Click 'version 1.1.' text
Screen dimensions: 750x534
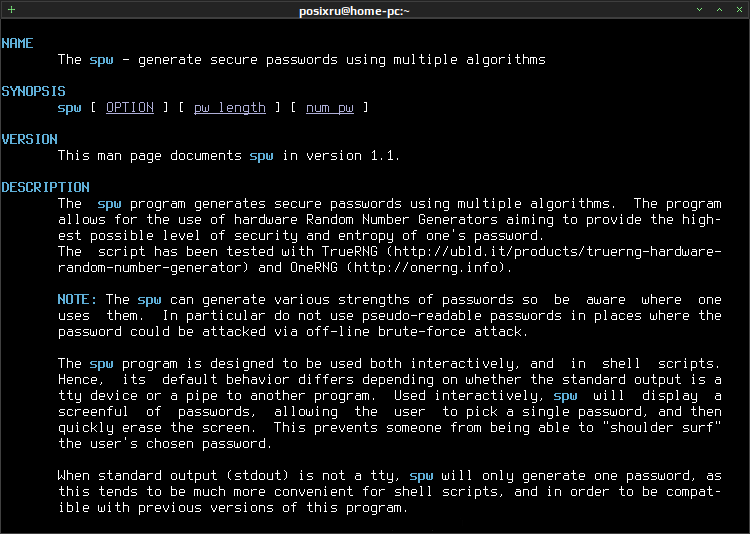[x=353, y=156]
